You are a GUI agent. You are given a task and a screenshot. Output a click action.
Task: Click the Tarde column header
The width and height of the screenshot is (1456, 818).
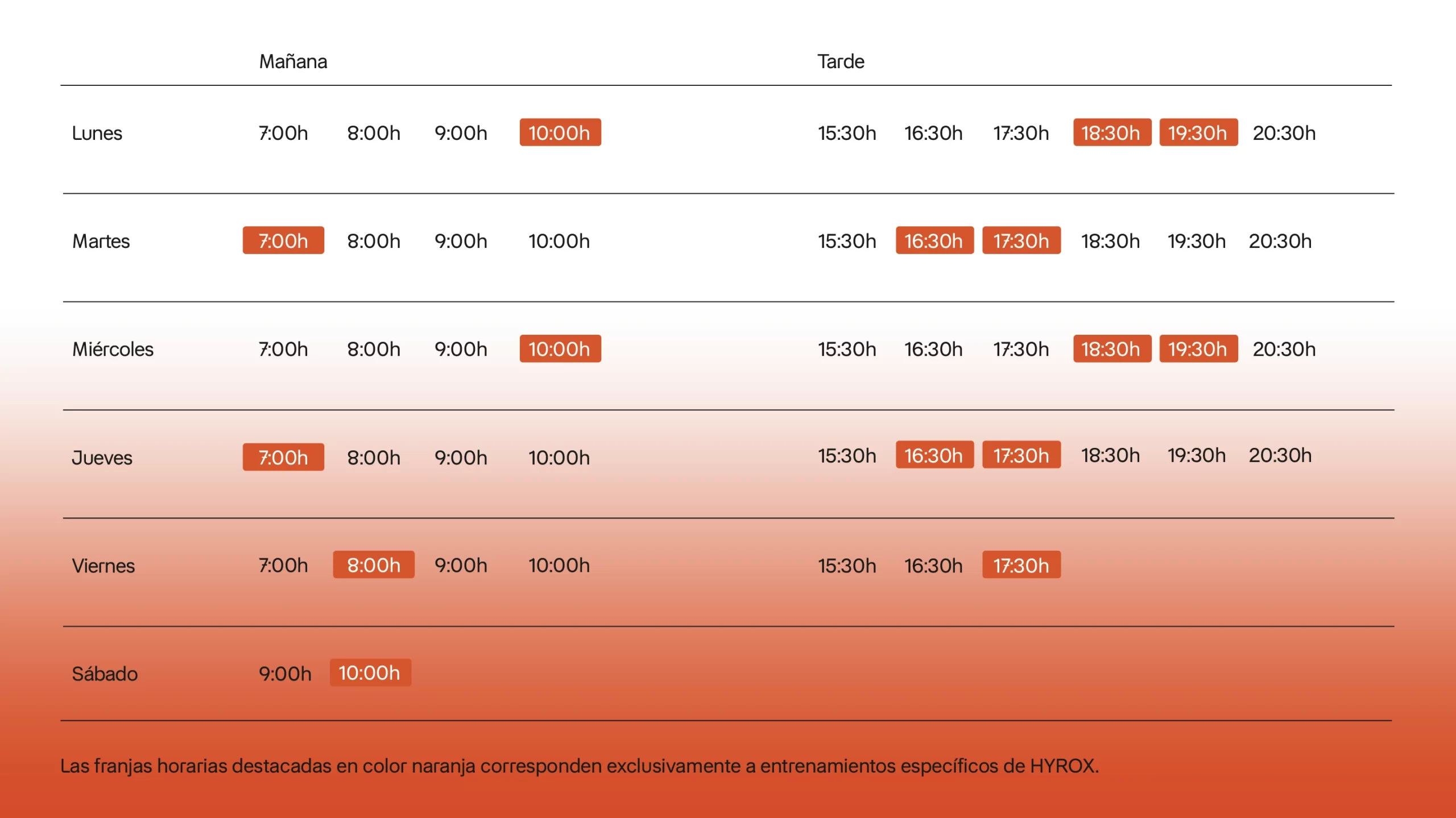coord(840,61)
